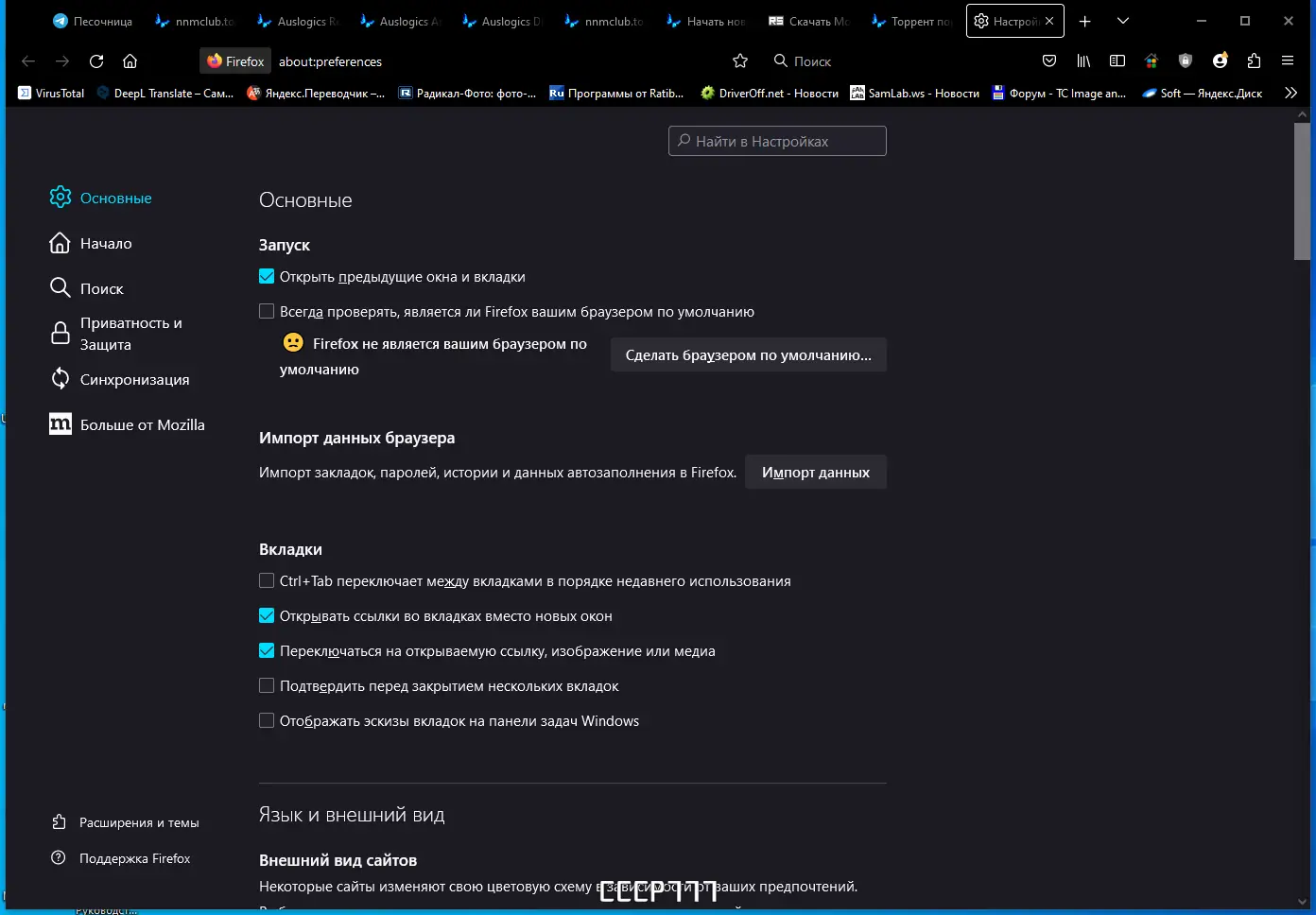
Task: Click 'Сделать браузером по умолчанию...' button
Action: [748, 354]
